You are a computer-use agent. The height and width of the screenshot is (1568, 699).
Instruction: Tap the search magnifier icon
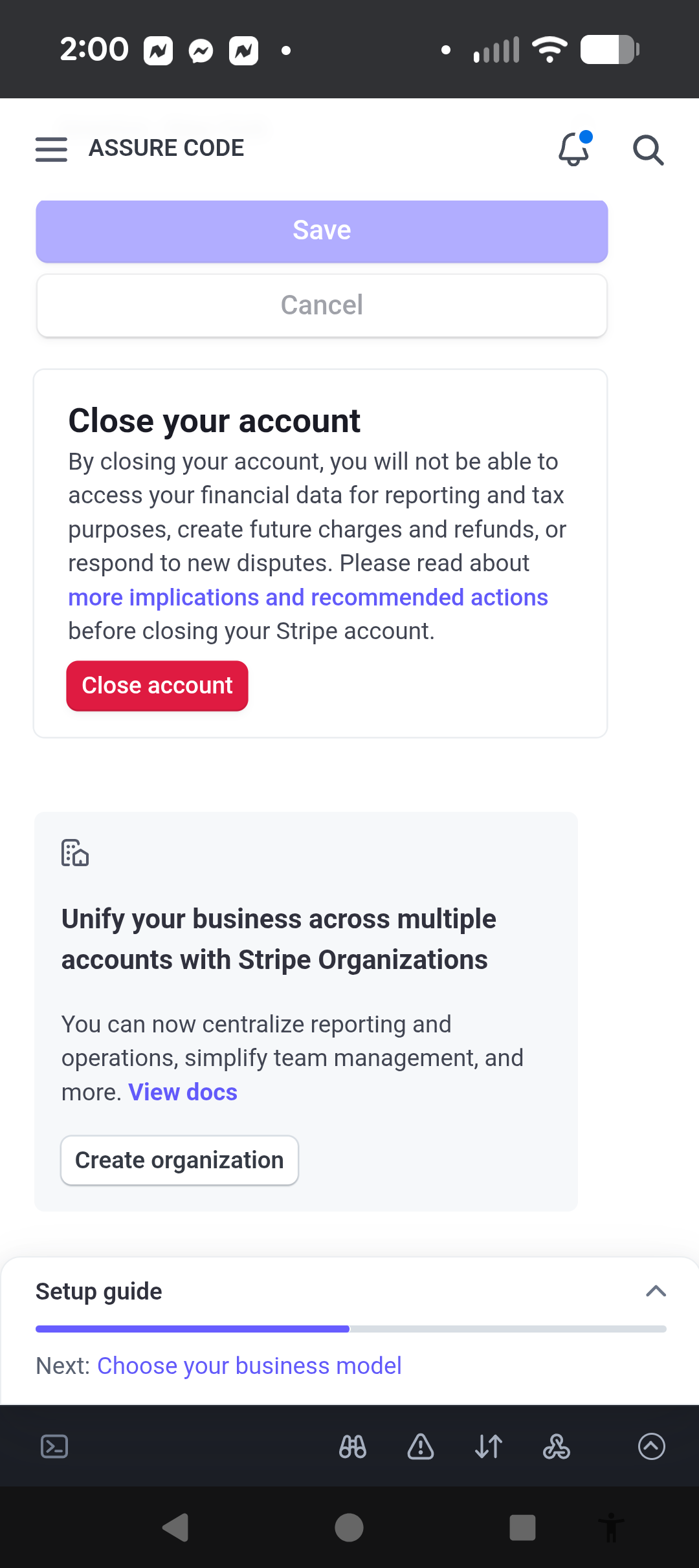point(648,150)
